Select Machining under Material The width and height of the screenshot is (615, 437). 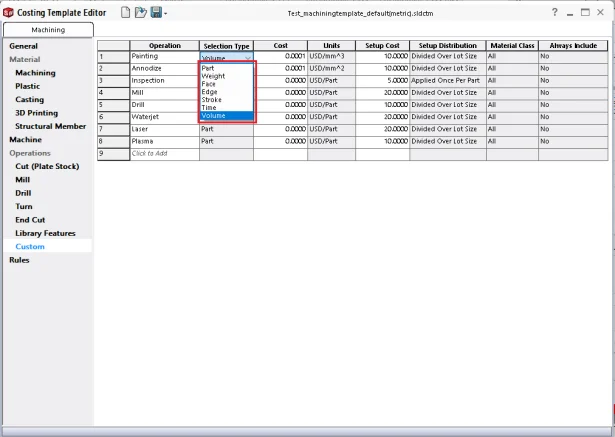tap(35, 73)
